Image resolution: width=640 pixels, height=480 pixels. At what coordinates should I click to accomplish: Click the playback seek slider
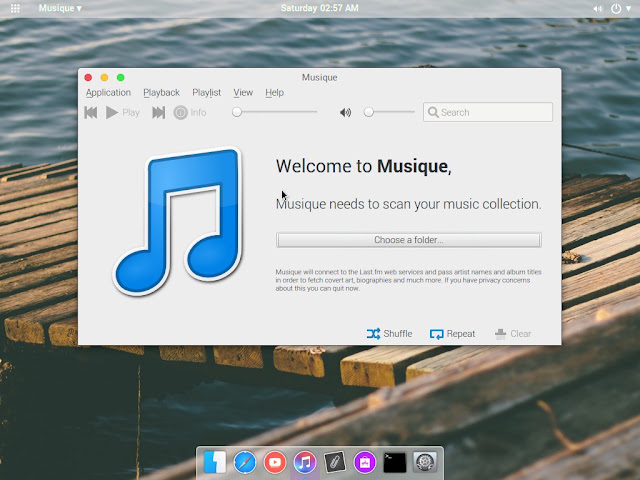coord(274,112)
